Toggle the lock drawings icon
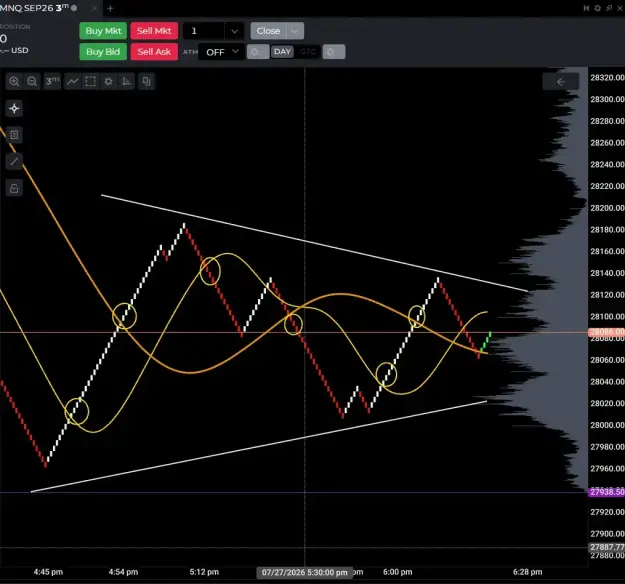625x584 pixels. click(x=14, y=188)
